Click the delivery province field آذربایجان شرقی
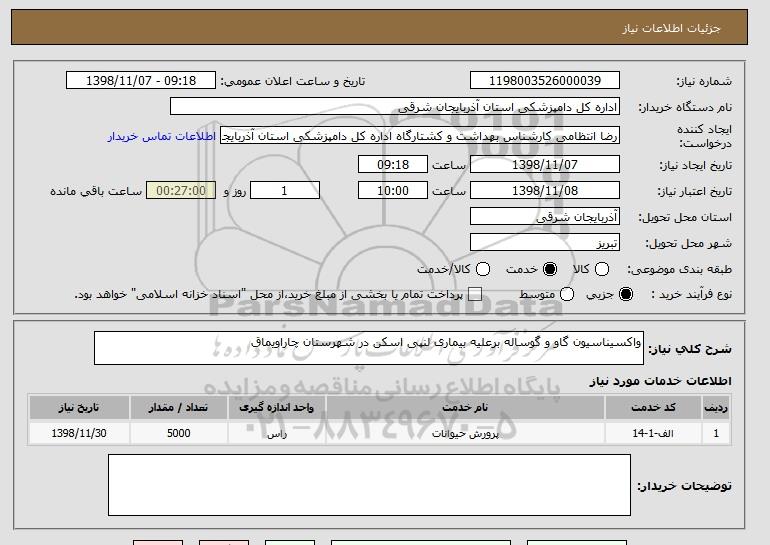The height and width of the screenshot is (545, 770). 545,217
